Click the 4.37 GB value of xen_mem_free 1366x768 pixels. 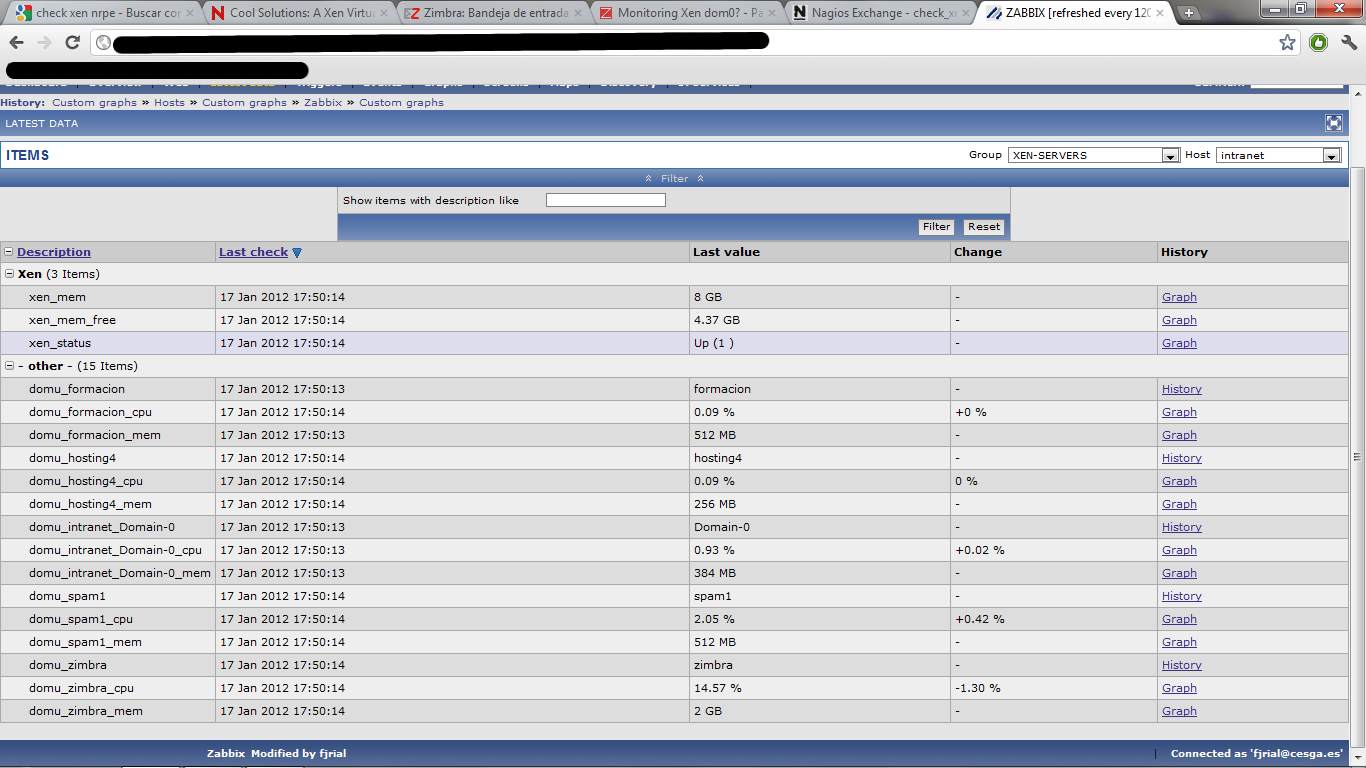coord(717,320)
